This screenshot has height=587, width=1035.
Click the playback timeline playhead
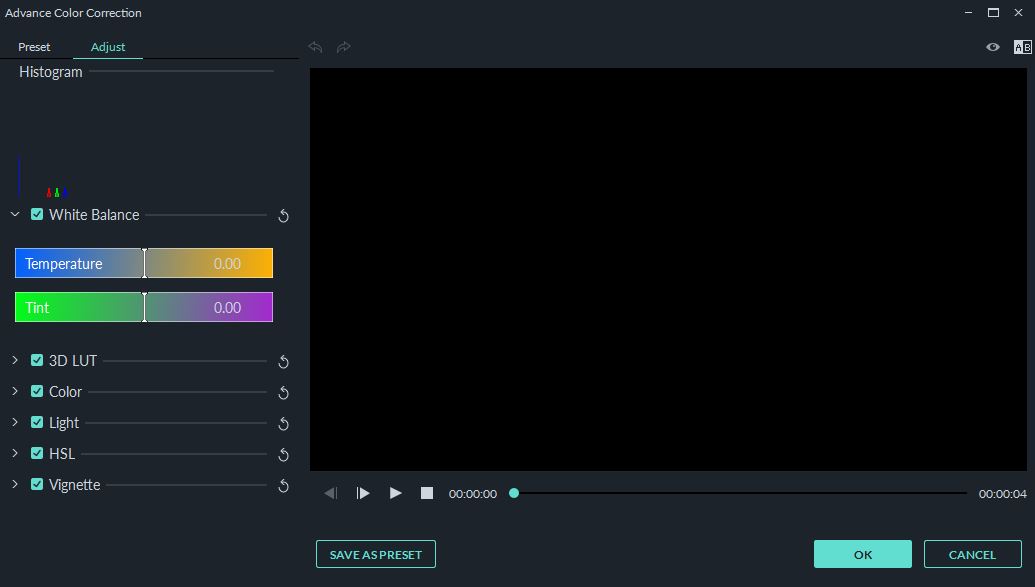[x=514, y=493]
